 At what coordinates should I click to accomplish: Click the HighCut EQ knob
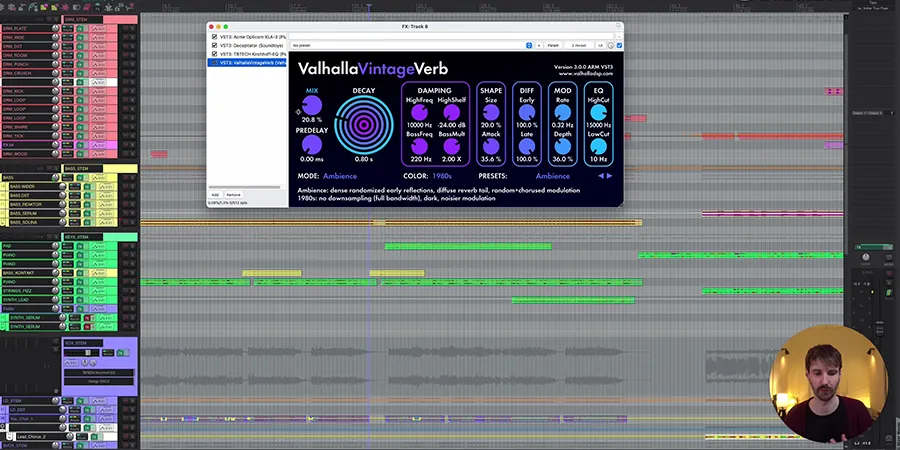point(598,112)
